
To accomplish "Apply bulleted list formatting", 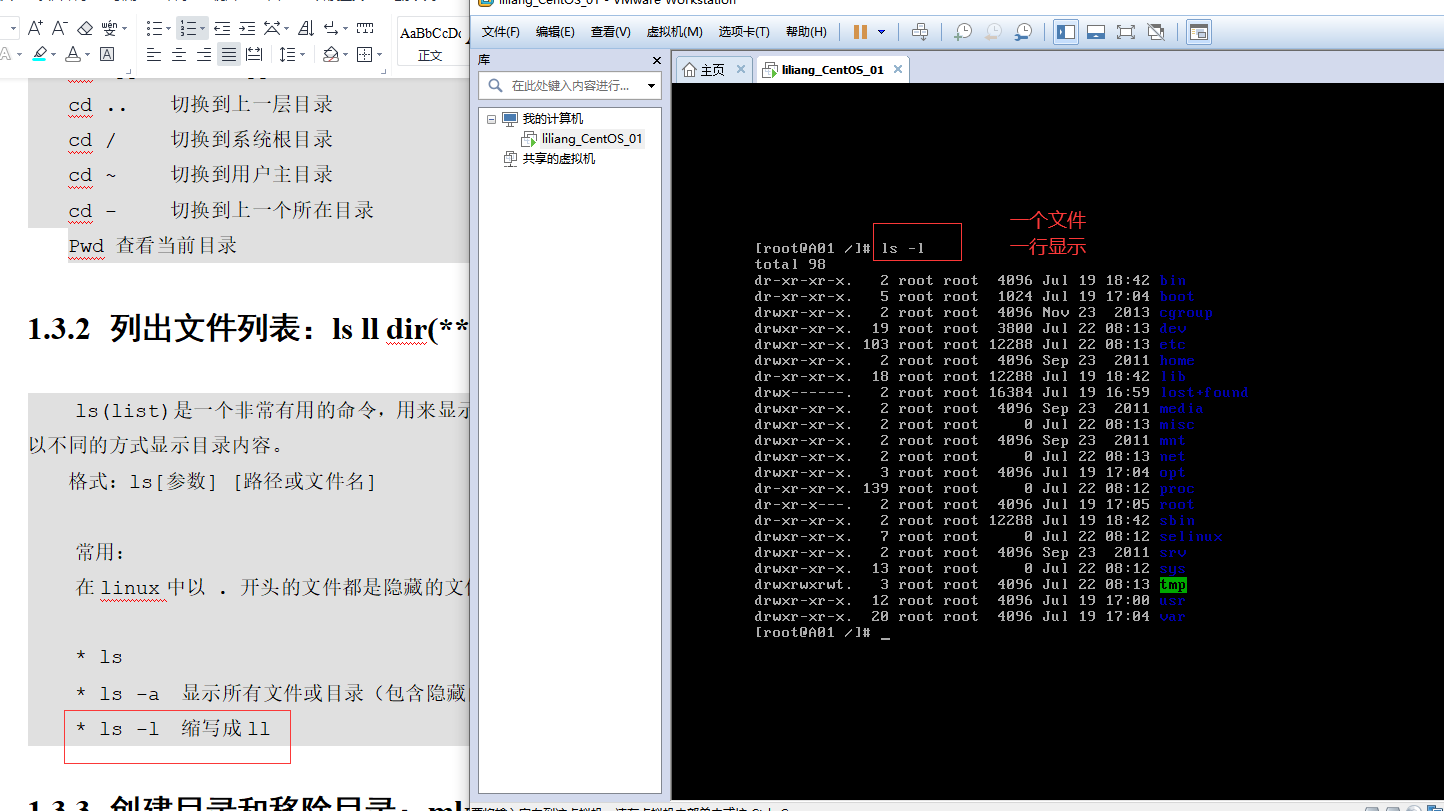I will point(154,28).
